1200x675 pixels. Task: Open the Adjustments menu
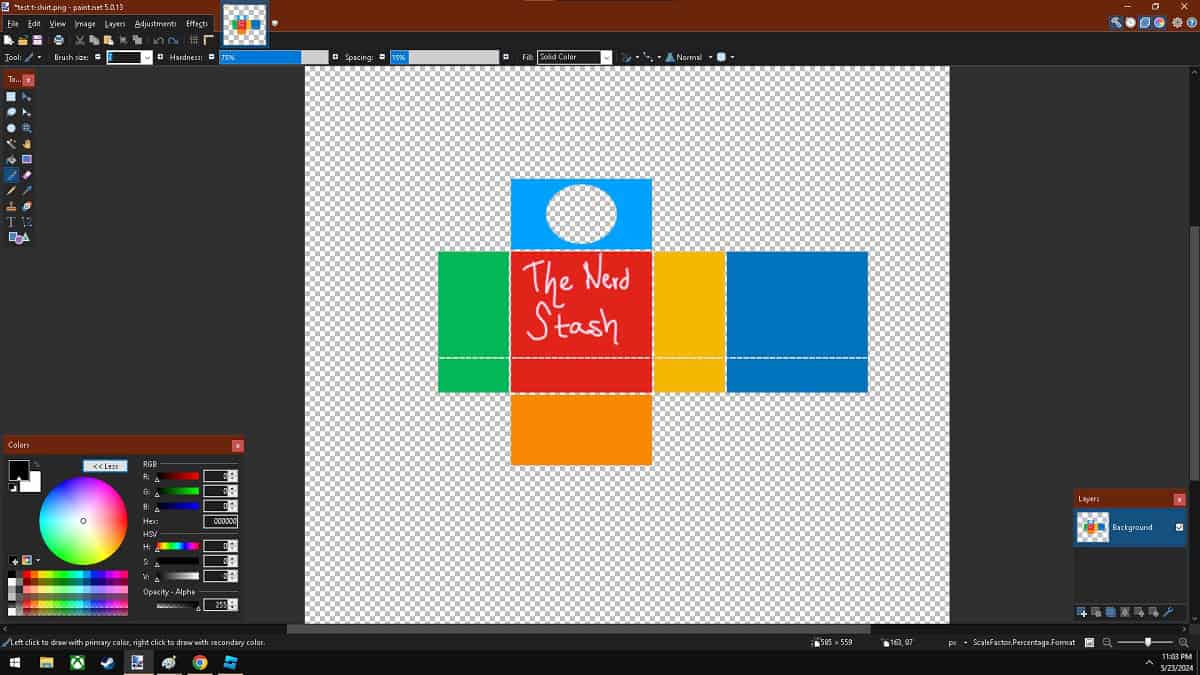pyautogui.click(x=155, y=23)
